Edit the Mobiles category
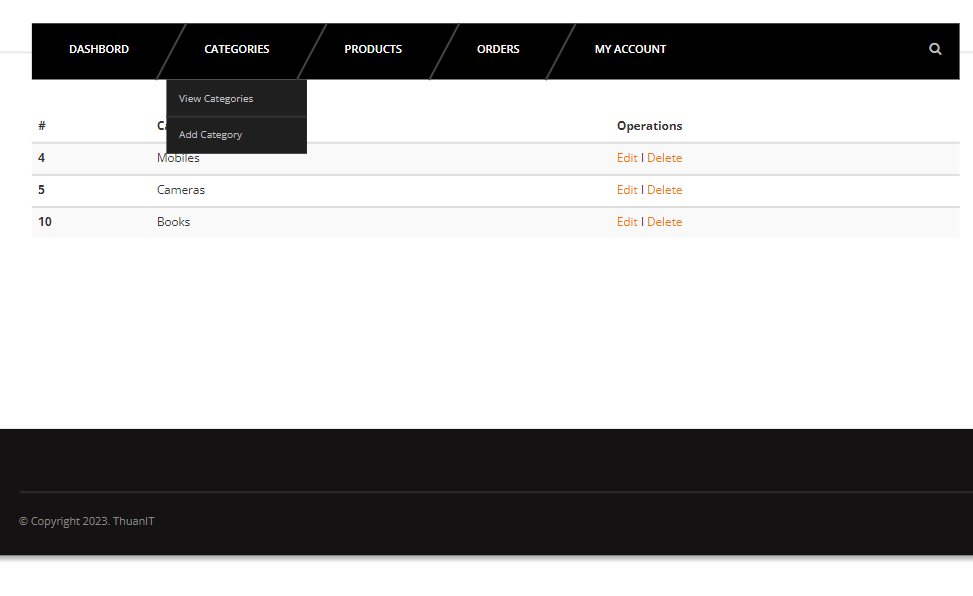 626,157
